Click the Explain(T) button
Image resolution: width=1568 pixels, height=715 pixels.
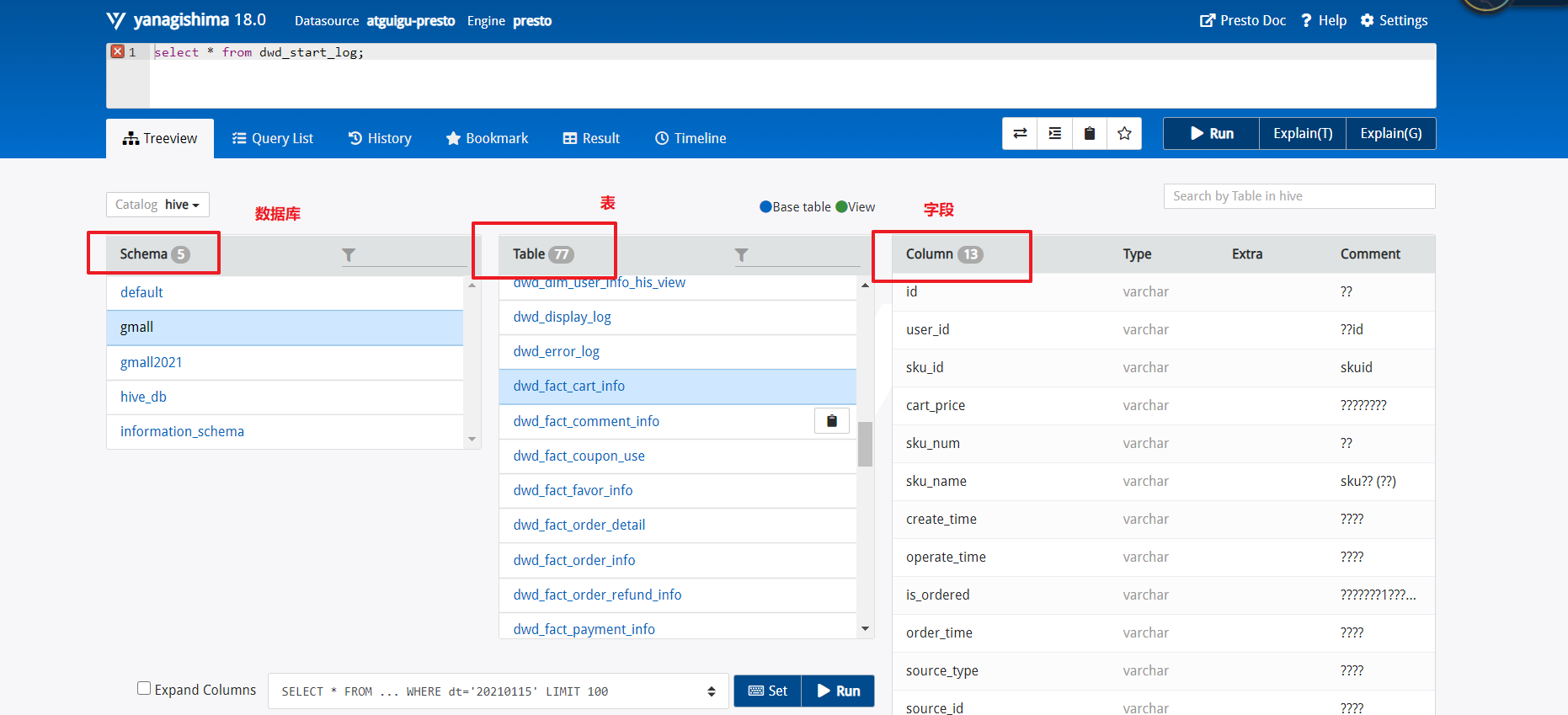click(1303, 134)
